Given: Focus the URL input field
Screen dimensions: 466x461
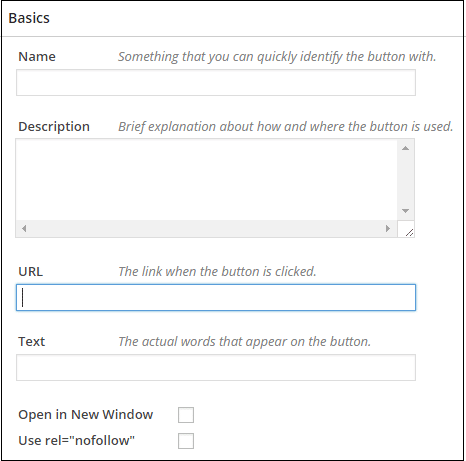Looking at the screenshot, I should [216, 298].
